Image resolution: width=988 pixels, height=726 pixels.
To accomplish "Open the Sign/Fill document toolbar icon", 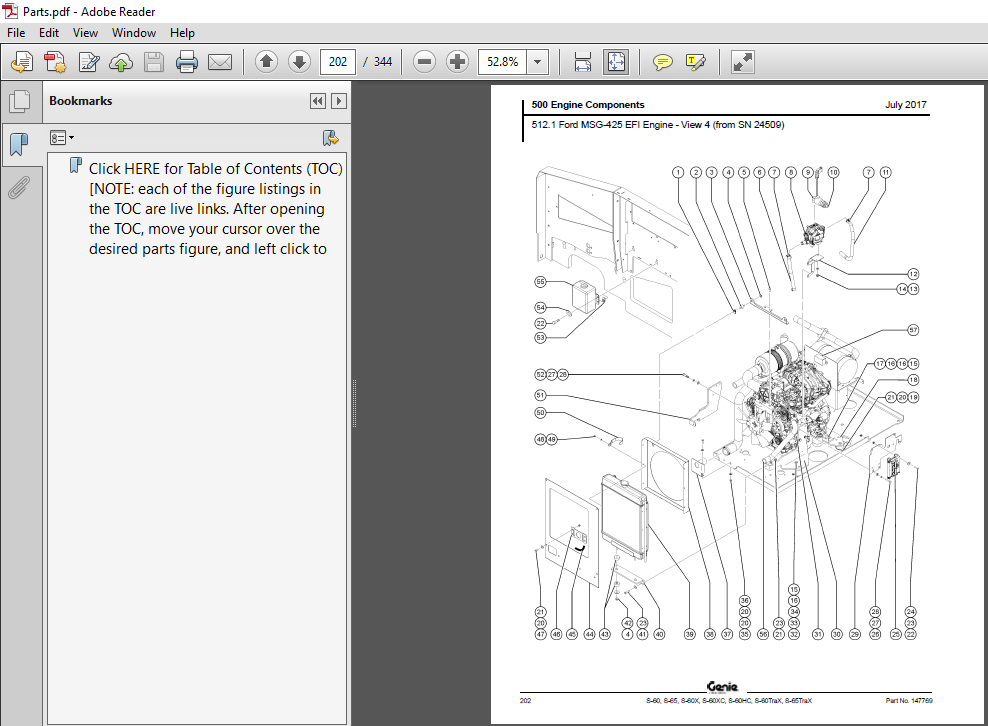I will (x=88, y=62).
